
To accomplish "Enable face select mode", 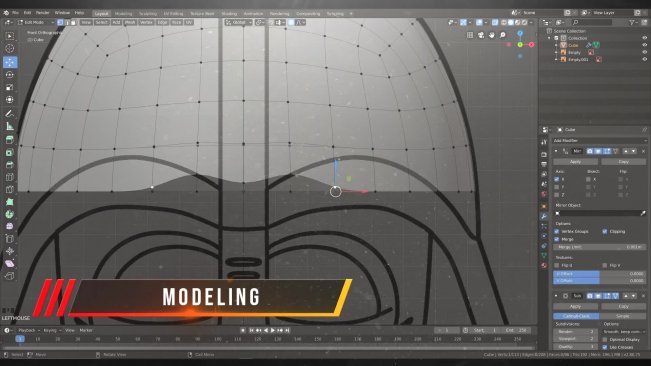I will tap(73, 22).
